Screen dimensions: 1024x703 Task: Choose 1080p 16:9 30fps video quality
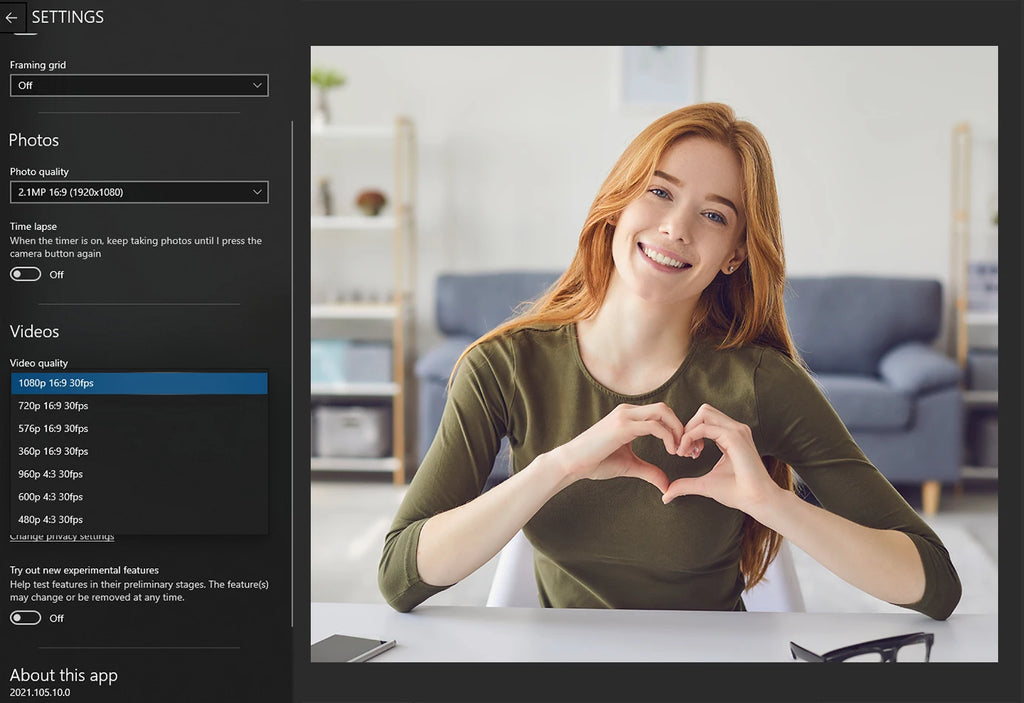point(139,383)
